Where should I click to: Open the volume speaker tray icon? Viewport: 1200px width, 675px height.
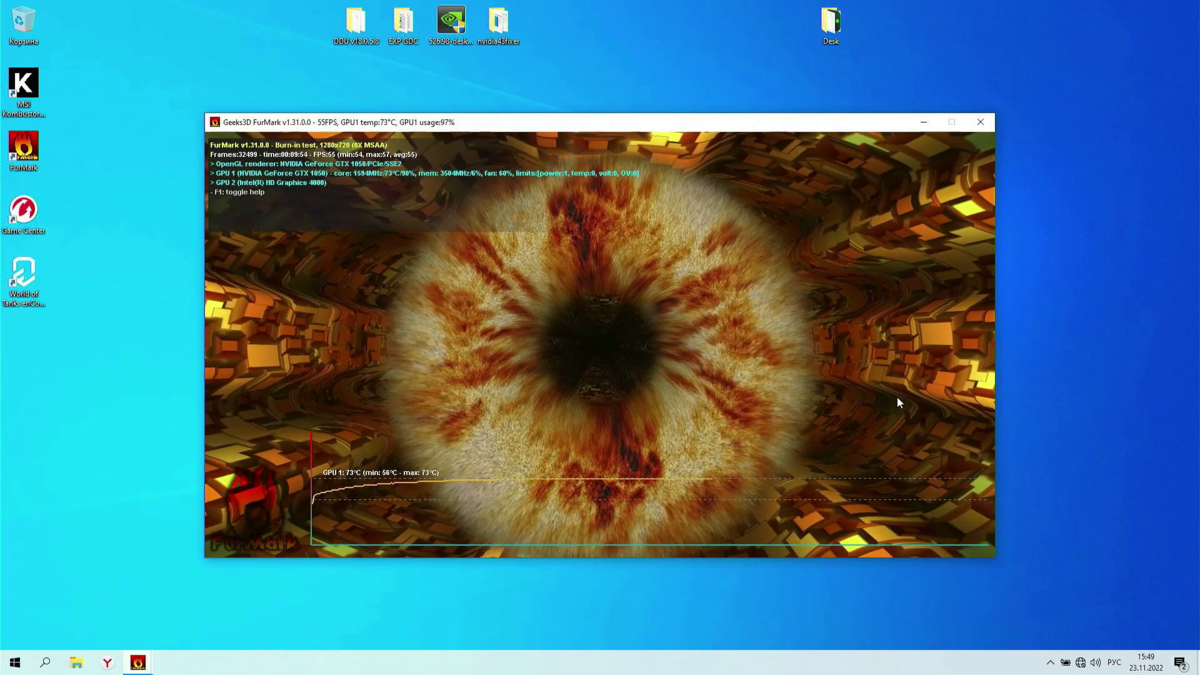click(1095, 663)
